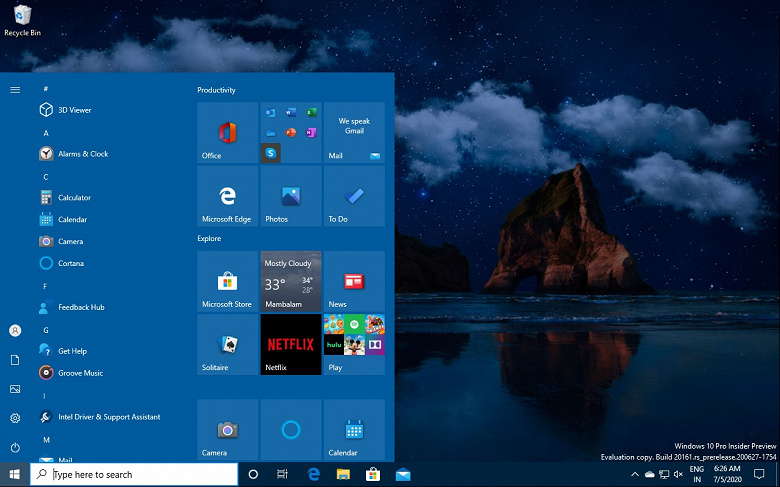Open Task View on the taskbar
This screenshot has height=487, width=780.
point(283,474)
